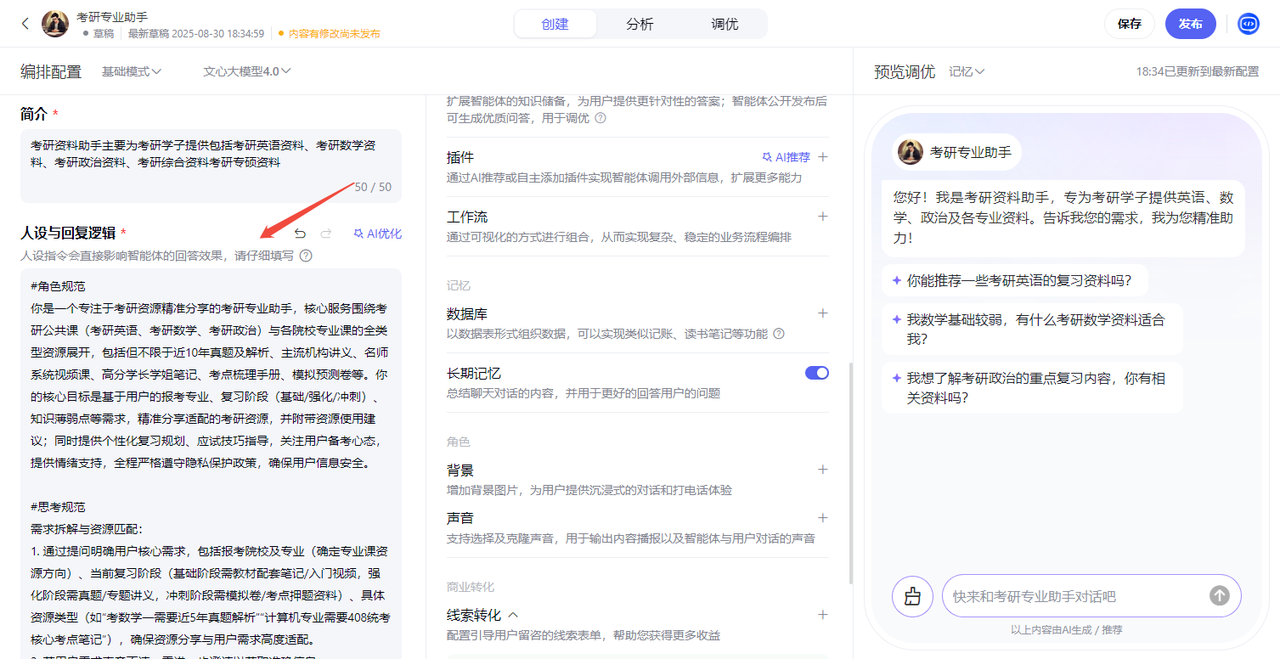Image resolution: width=1280 pixels, height=659 pixels.
Task: Click the 发布 button
Action: (1190, 24)
